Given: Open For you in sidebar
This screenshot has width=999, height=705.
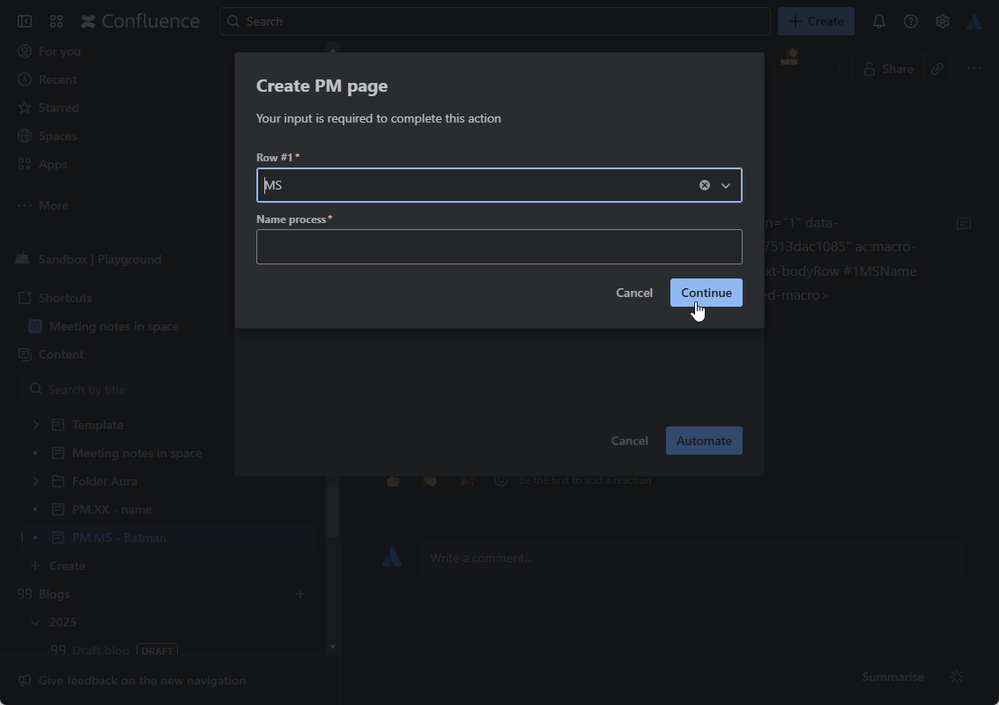Looking at the screenshot, I should tap(59, 52).
